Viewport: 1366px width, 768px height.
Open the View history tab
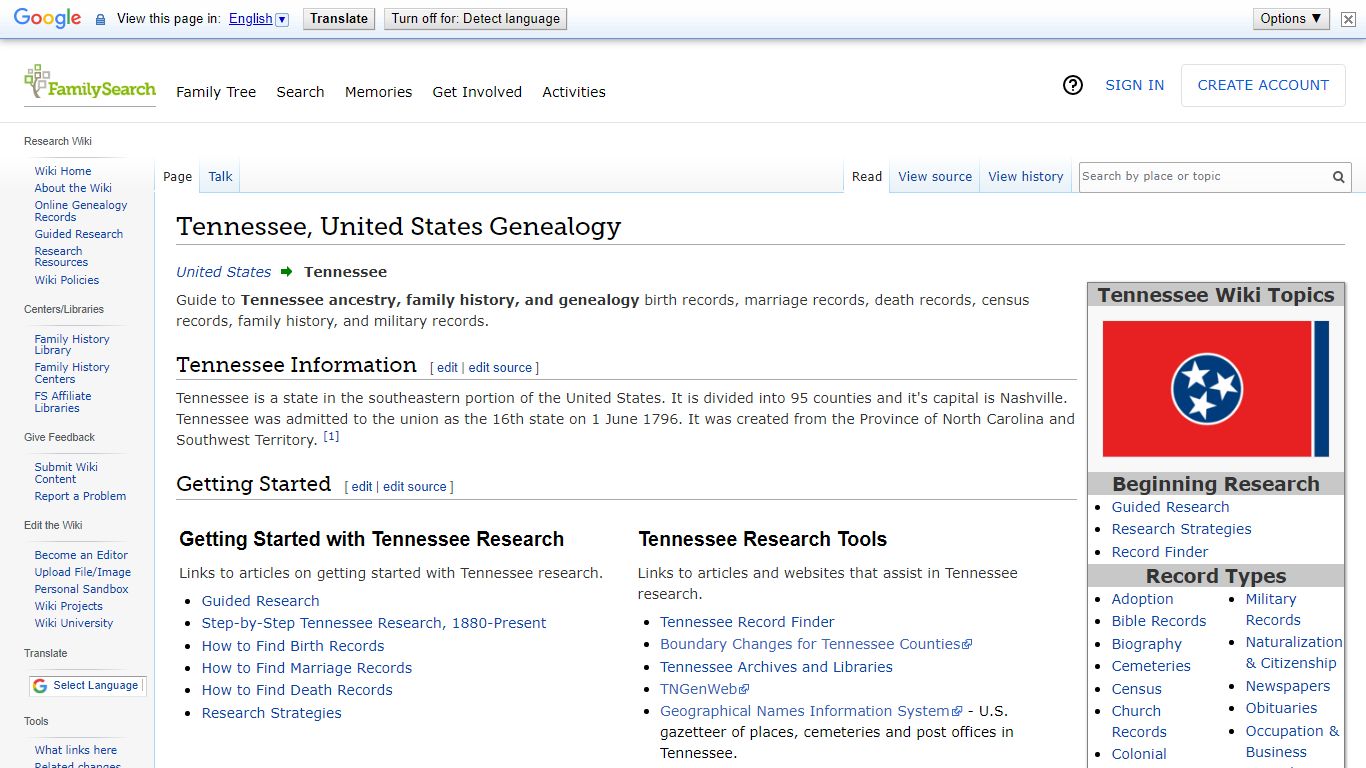1026,177
